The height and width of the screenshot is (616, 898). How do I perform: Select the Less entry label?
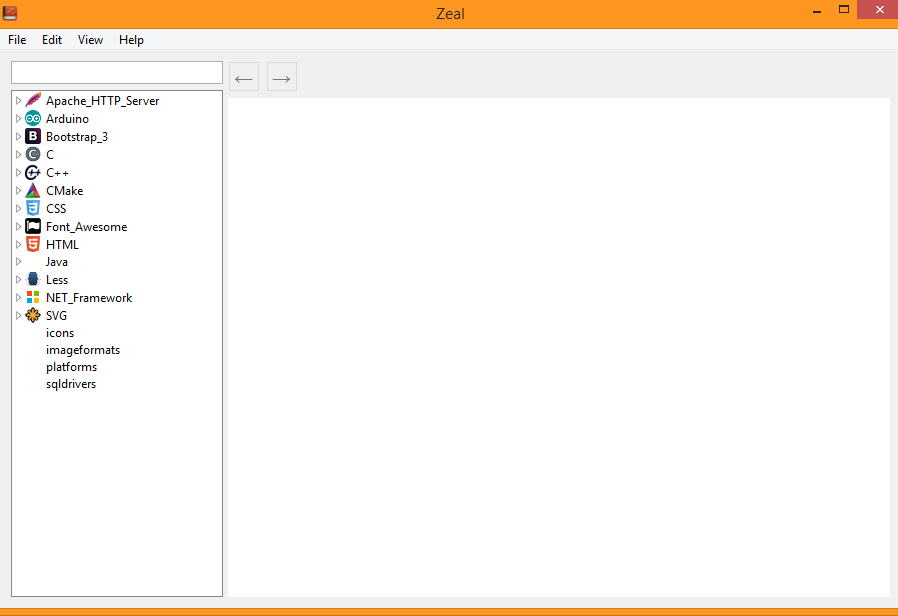pos(57,280)
